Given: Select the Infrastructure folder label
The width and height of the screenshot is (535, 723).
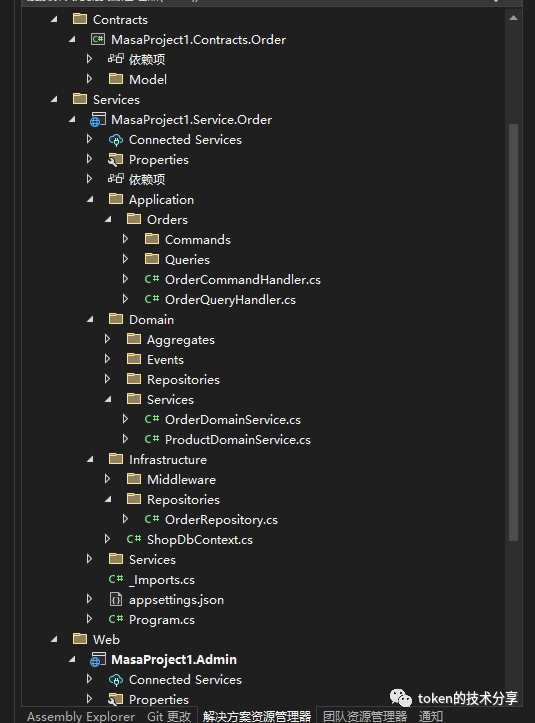Looking at the screenshot, I should (x=168, y=460).
